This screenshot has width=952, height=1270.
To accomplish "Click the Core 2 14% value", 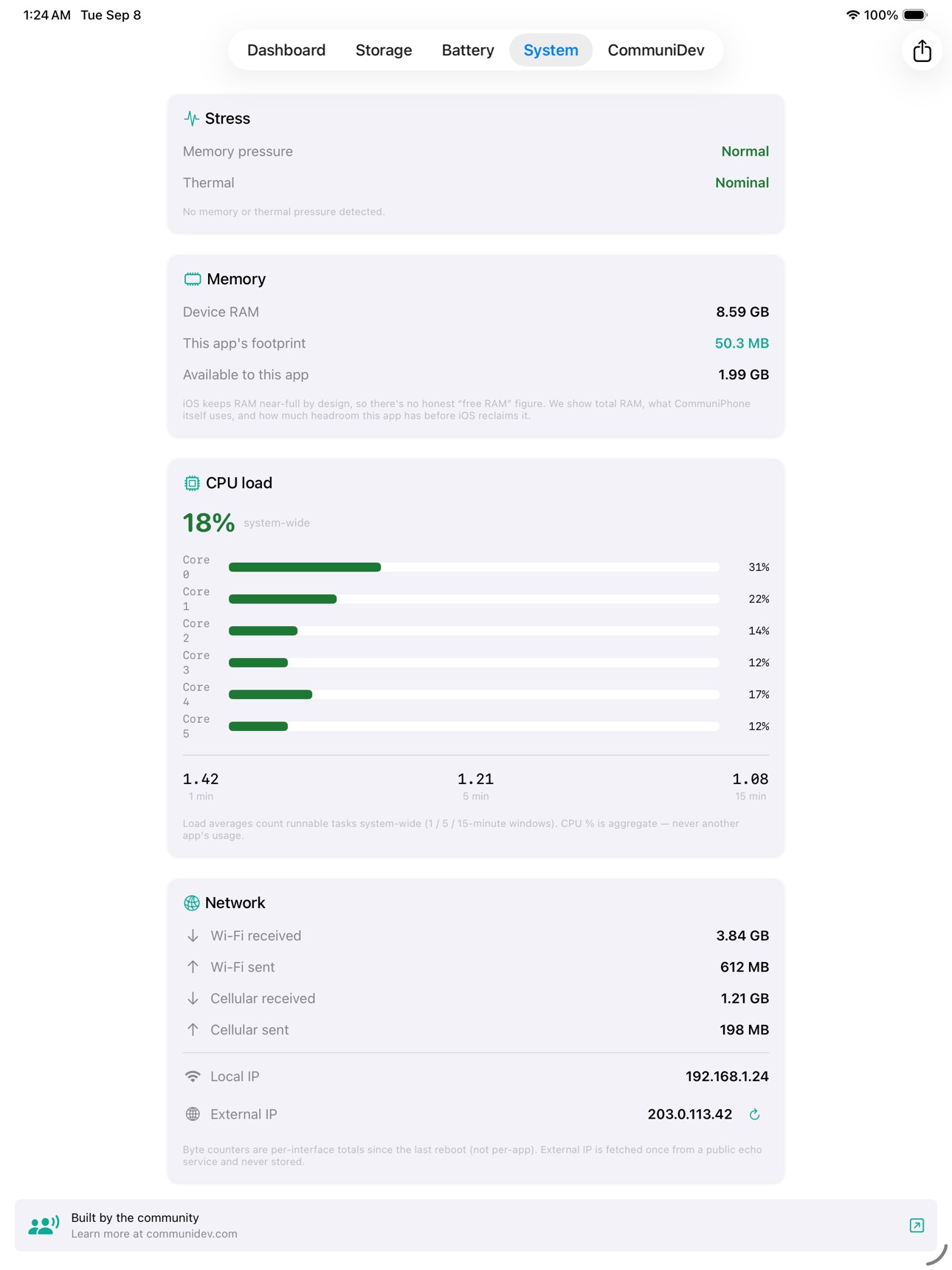I will pos(759,631).
